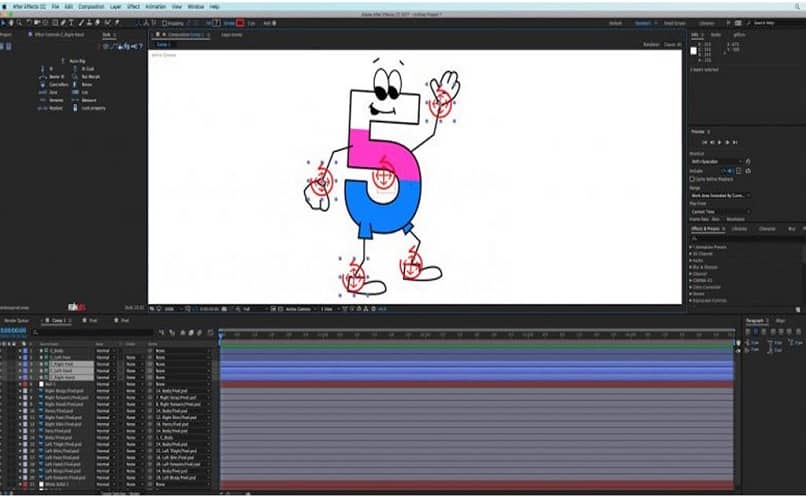Toggle the Snapping checkbox in toolbar
Screen dimensions: 806x497
click(164, 23)
